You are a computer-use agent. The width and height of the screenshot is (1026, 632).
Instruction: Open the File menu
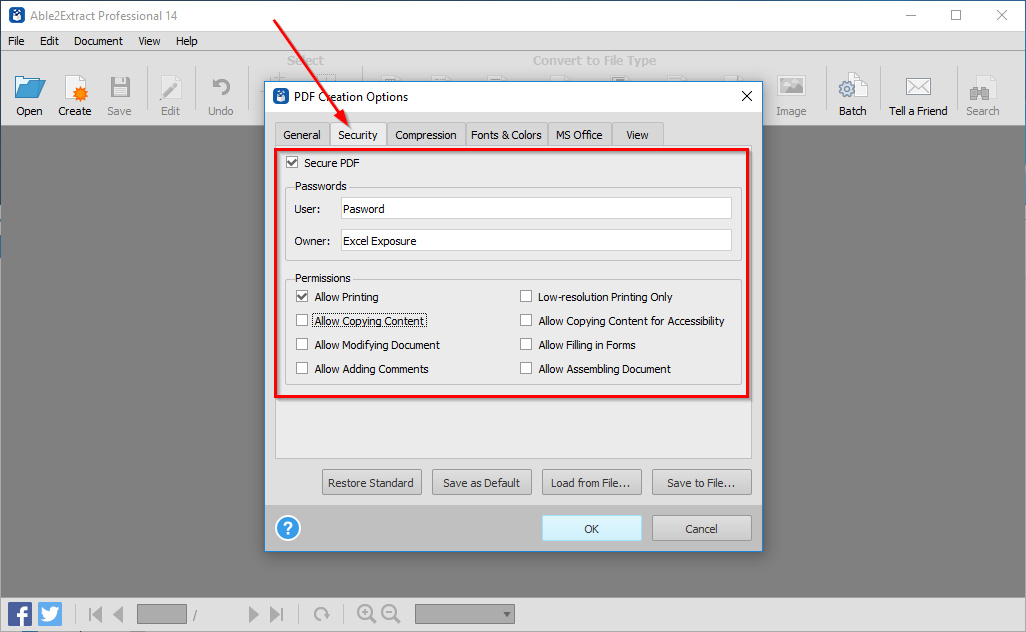click(16, 41)
